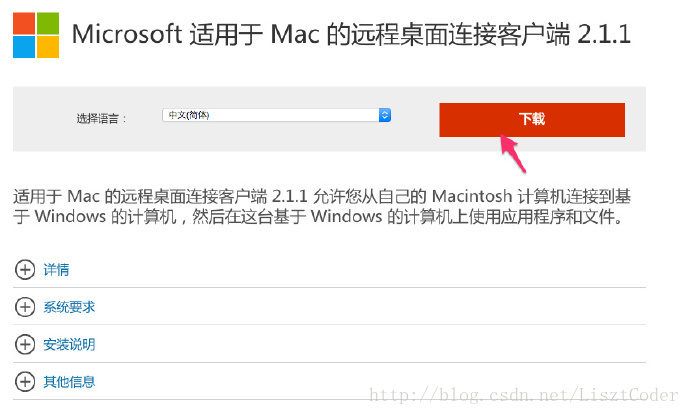The height and width of the screenshot is (415, 690).
Task: Open the 系统要求 section link
Action: coord(69,307)
